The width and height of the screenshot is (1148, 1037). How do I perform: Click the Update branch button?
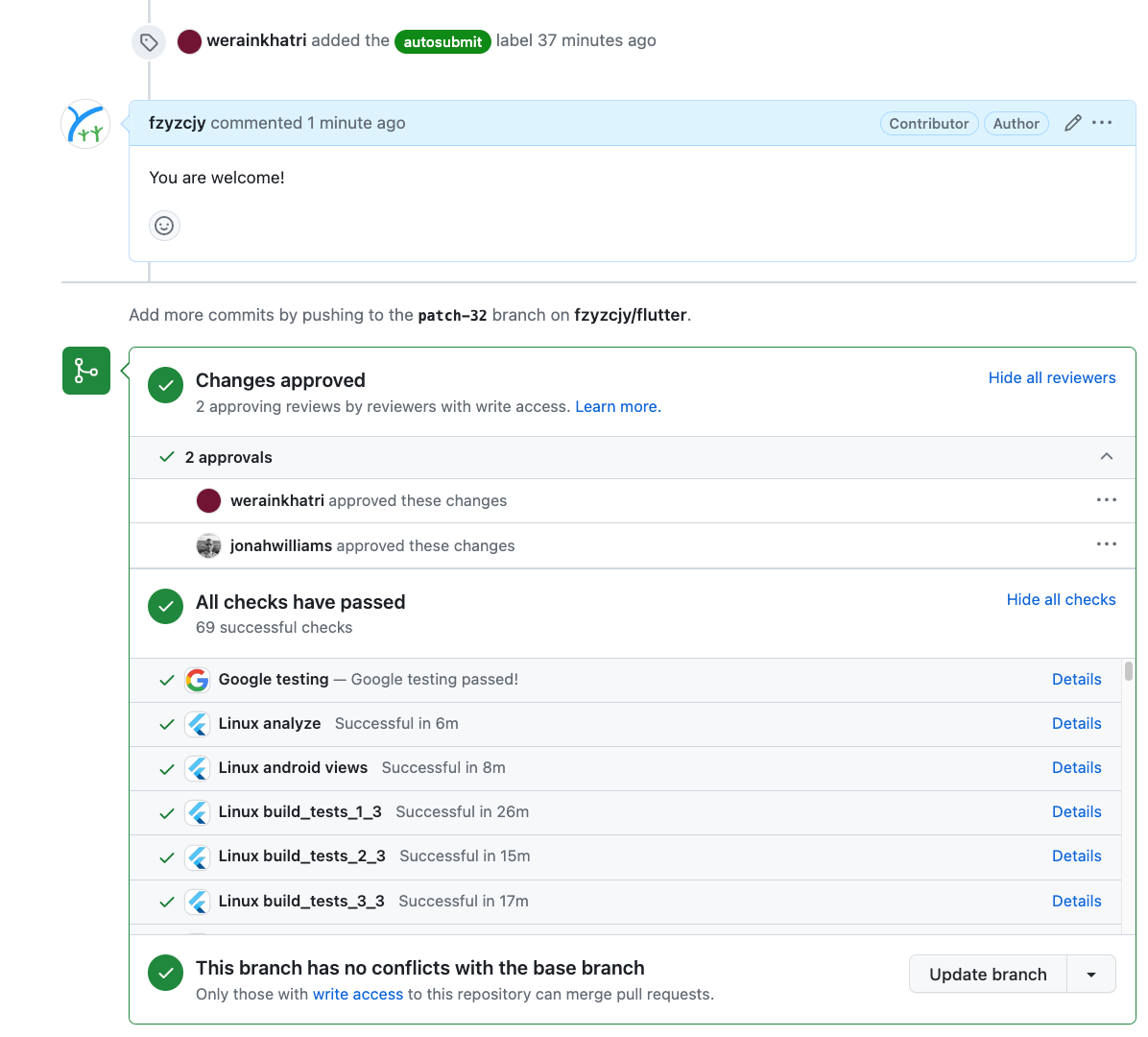coord(988,974)
